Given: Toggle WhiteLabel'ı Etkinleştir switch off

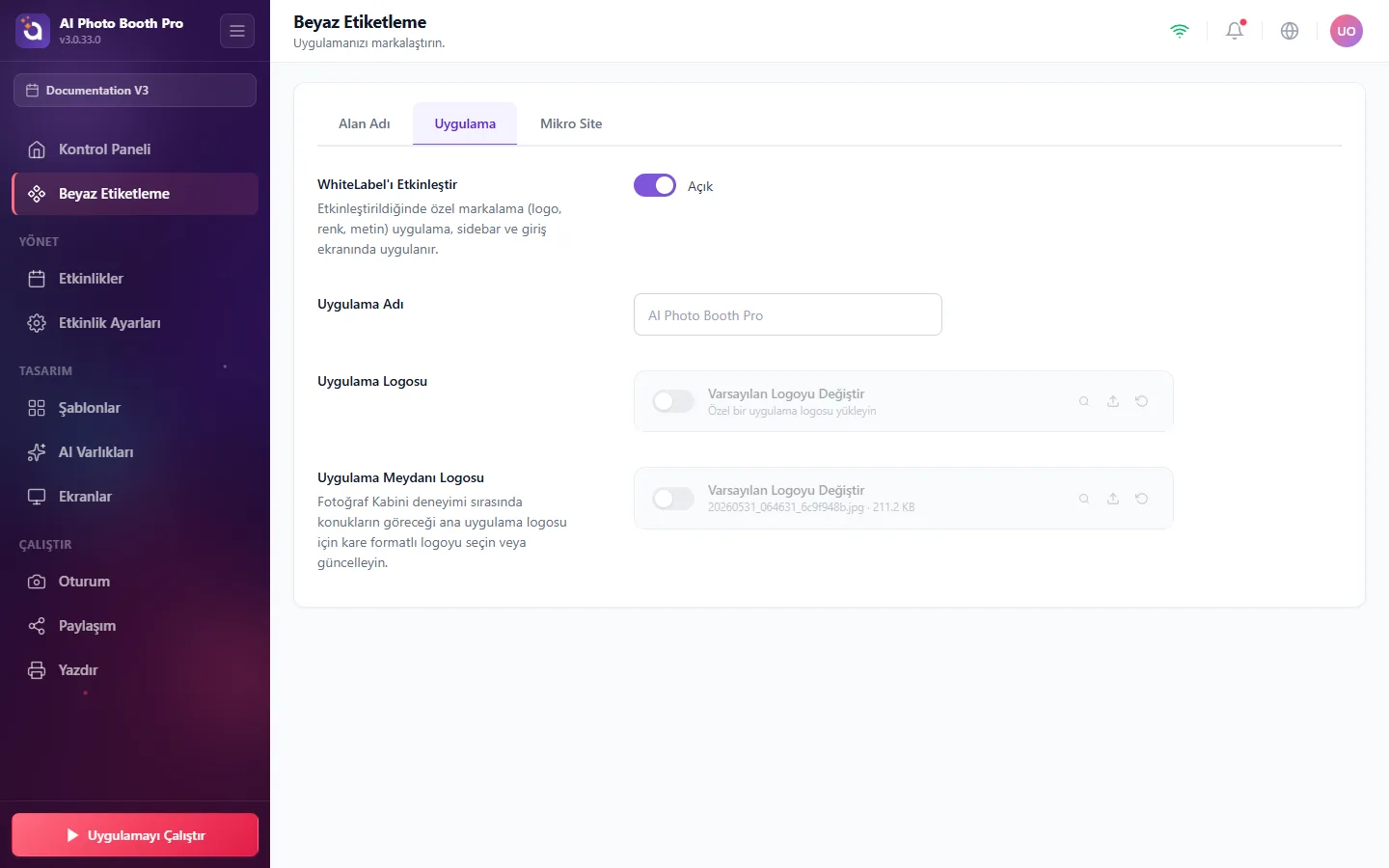Looking at the screenshot, I should (x=655, y=185).
